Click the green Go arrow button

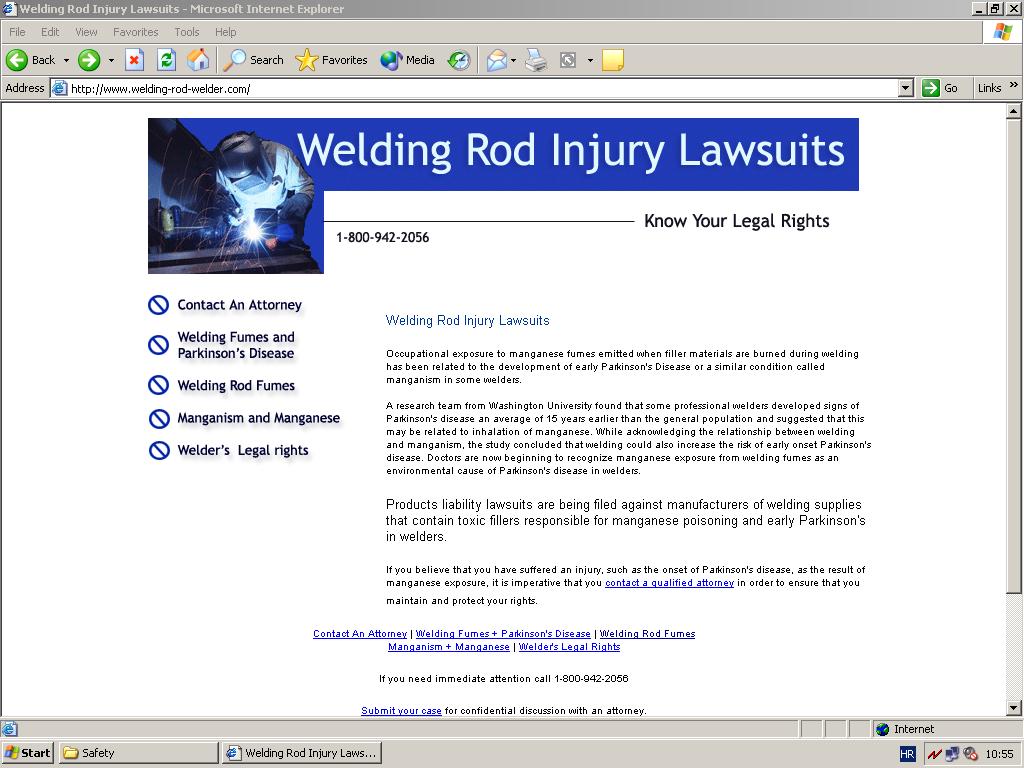pyautogui.click(x=931, y=88)
